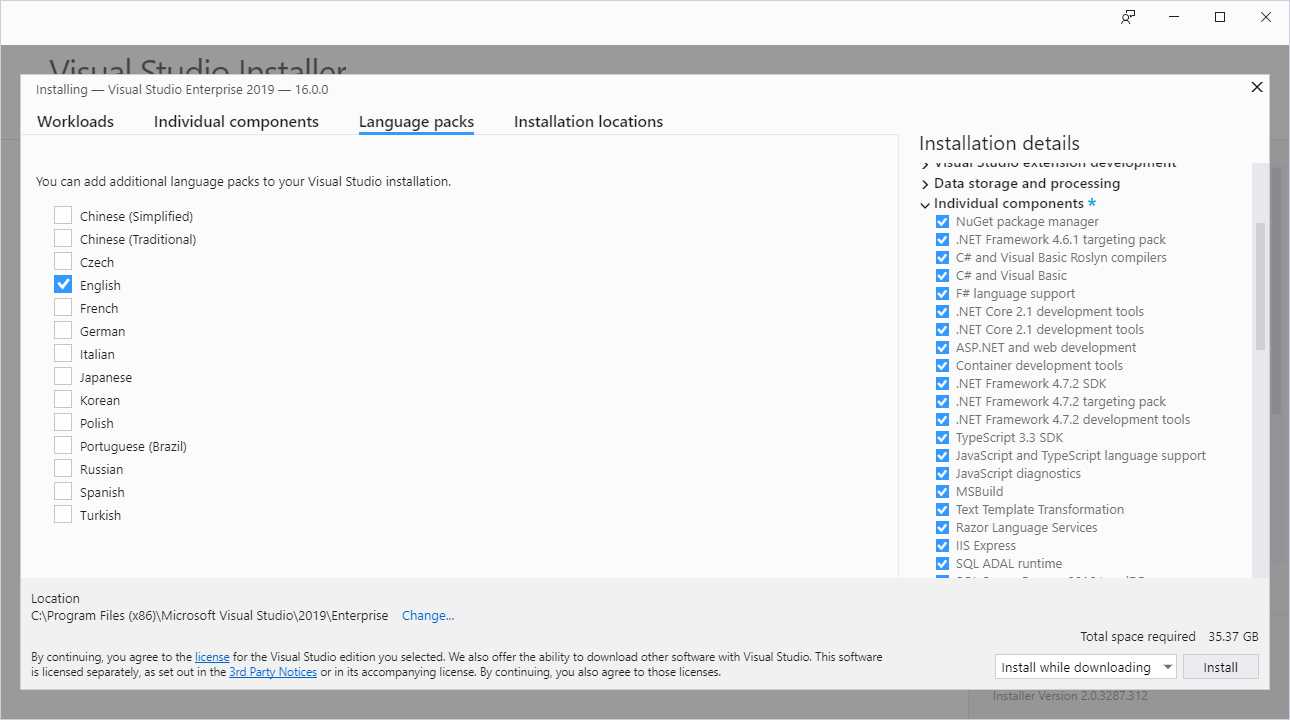Select the French language pack checkbox
This screenshot has width=1290, height=720.
[x=63, y=307]
